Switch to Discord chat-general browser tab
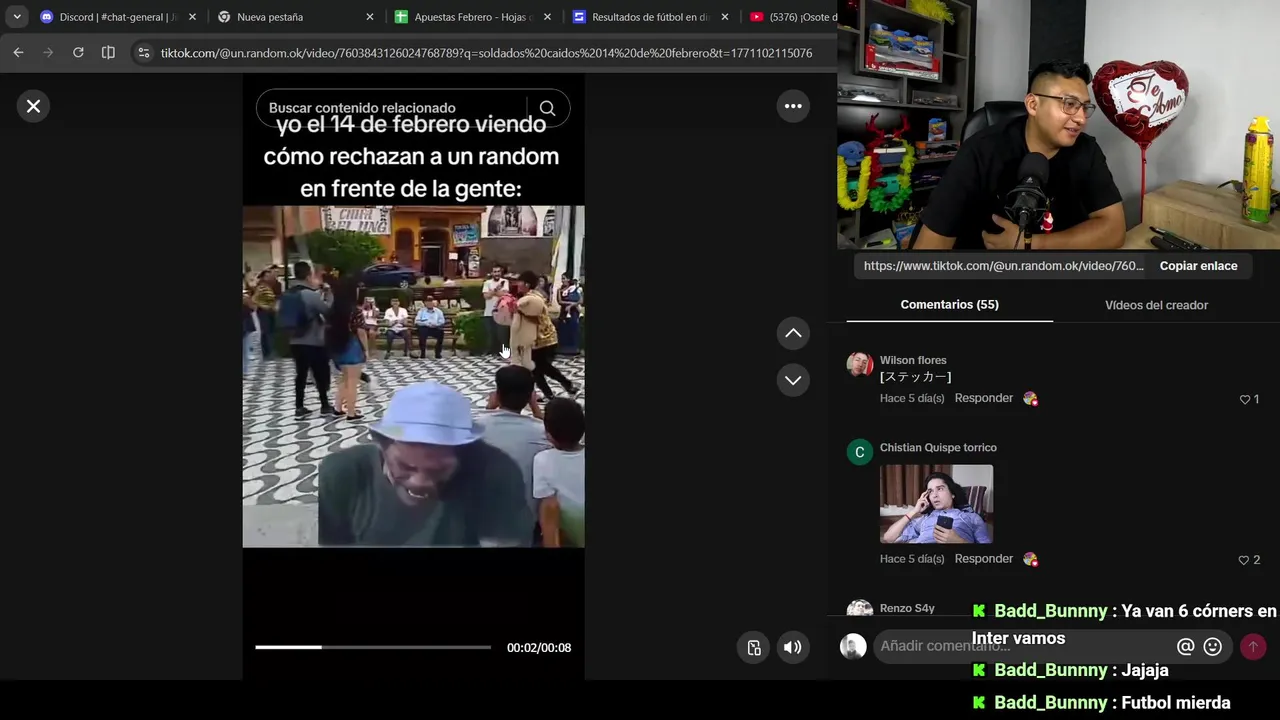 pyautogui.click(x=118, y=17)
